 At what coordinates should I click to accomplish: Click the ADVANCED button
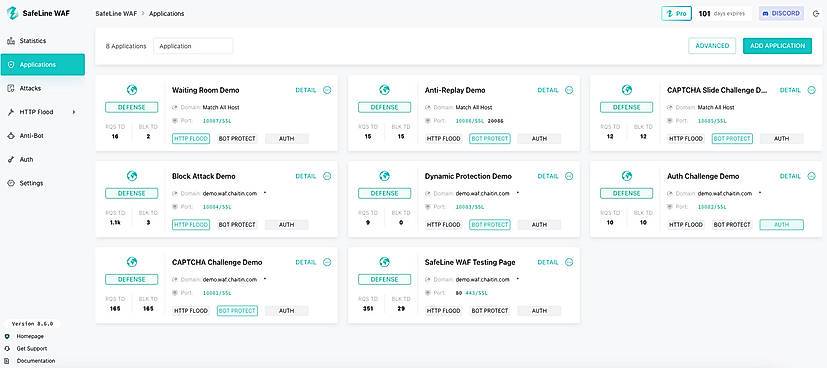pyautogui.click(x=712, y=46)
